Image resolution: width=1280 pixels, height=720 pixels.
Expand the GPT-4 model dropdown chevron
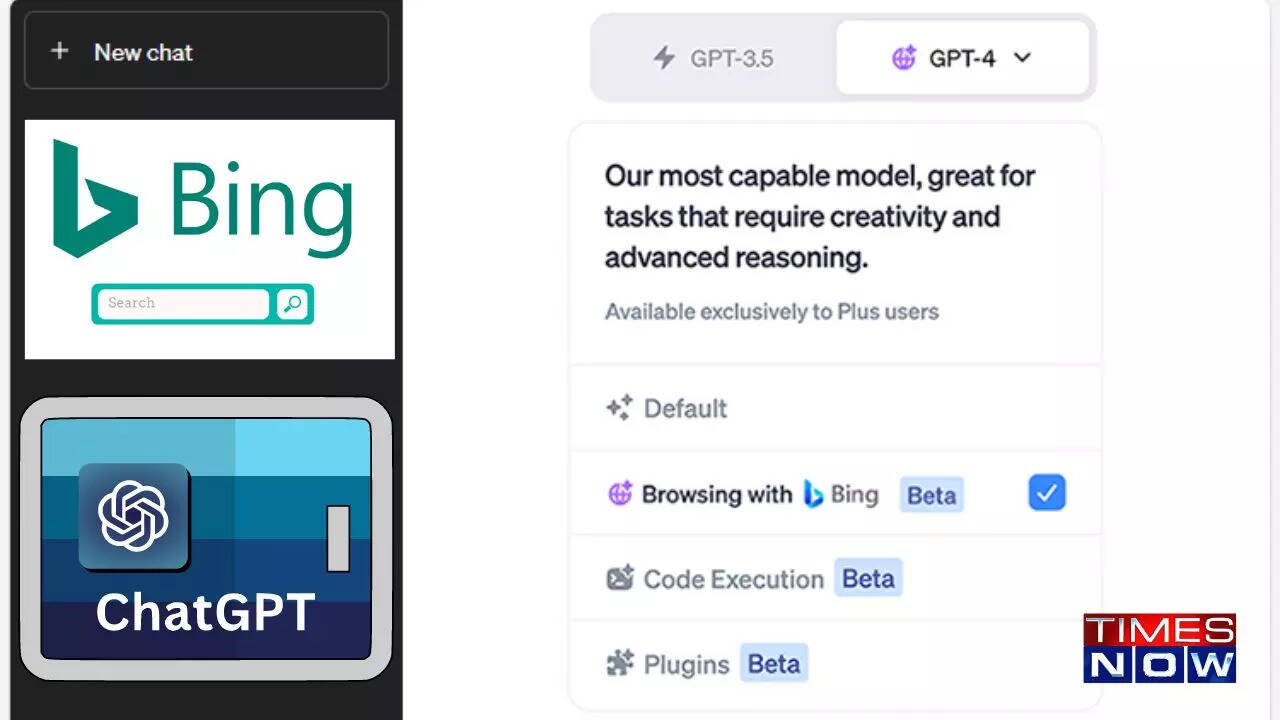[1022, 58]
